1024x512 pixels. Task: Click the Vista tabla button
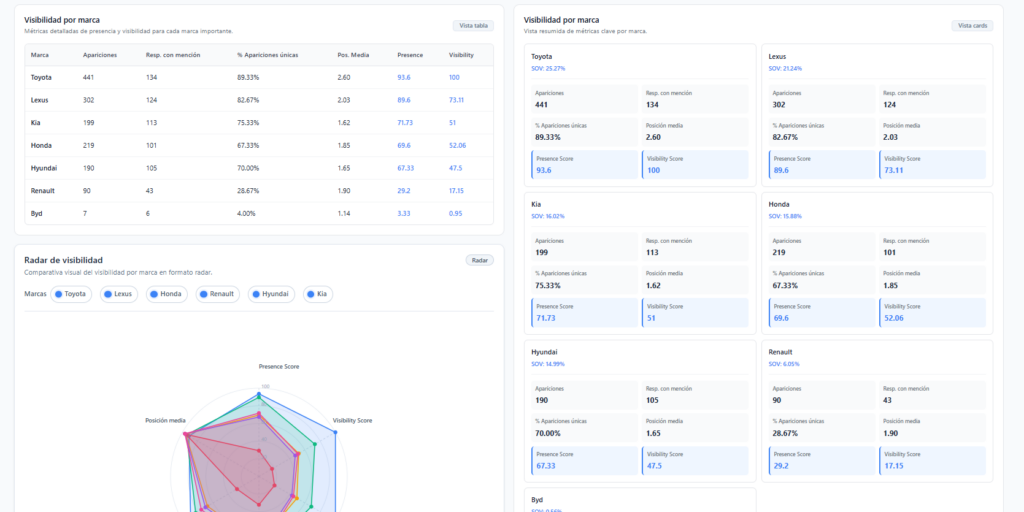[x=473, y=26]
